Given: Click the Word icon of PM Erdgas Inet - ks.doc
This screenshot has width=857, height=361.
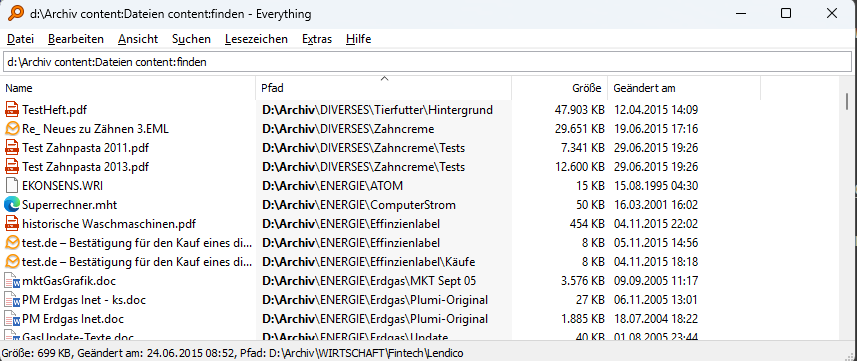Looking at the screenshot, I should [11, 300].
